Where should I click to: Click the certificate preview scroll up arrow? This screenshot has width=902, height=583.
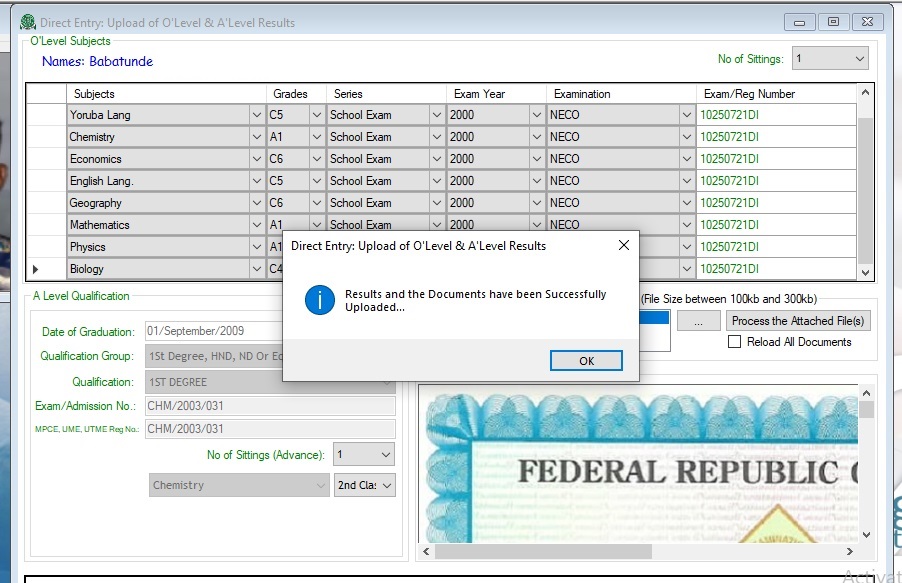click(866, 393)
